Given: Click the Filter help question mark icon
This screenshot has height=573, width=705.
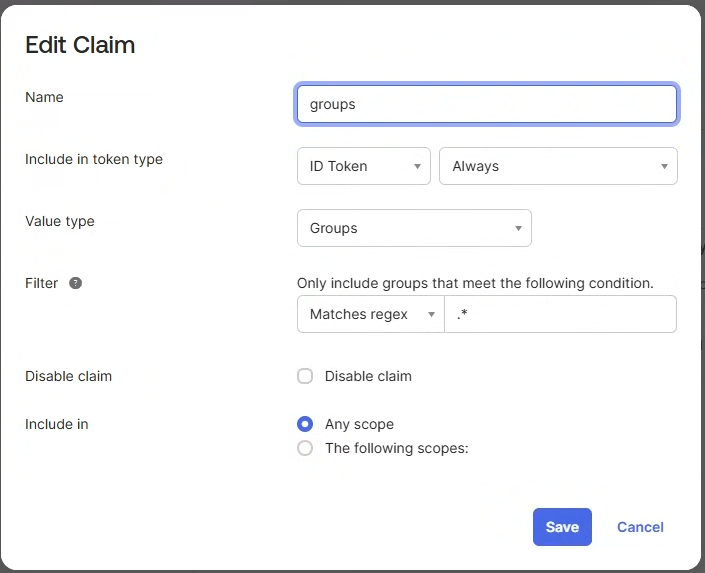Looking at the screenshot, I should tap(75, 283).
